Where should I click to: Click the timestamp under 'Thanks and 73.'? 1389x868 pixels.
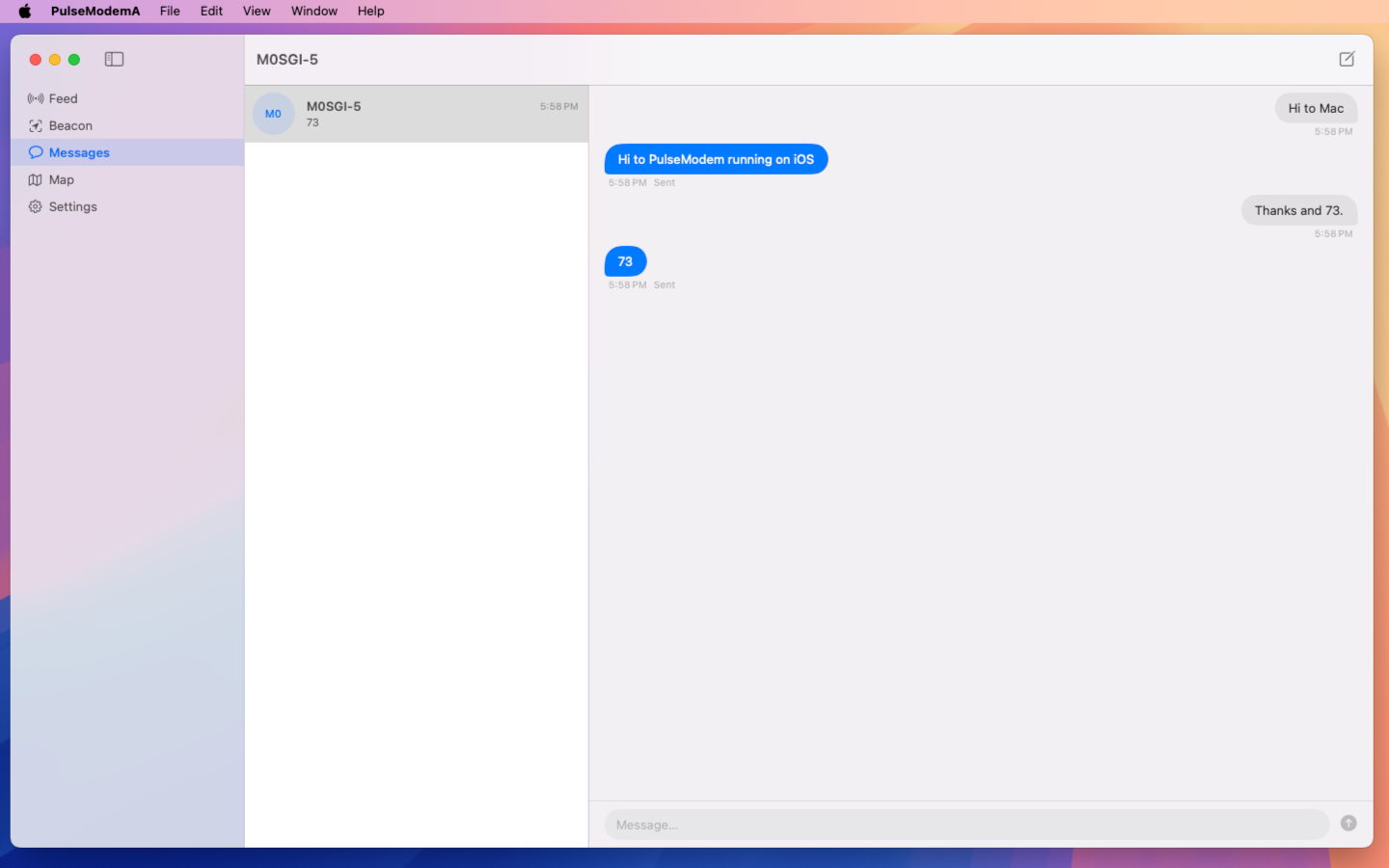[1333, 233]
